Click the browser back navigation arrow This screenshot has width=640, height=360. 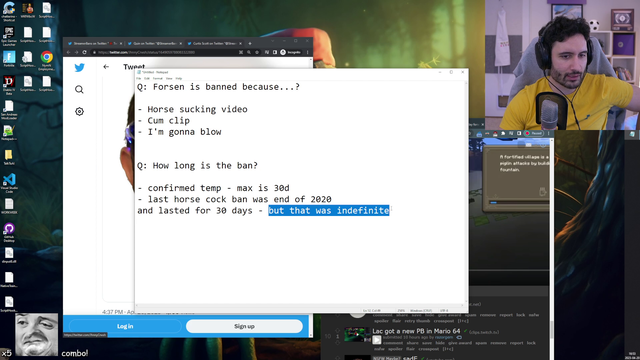(68, 52)
